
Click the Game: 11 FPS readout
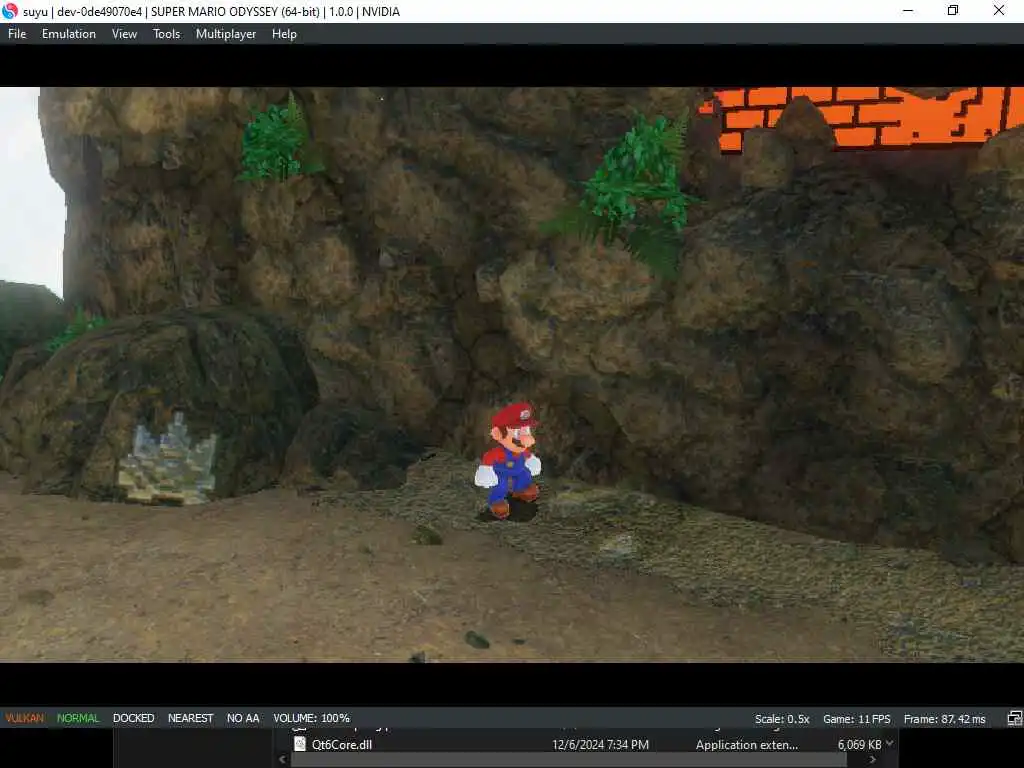point(856,719)
